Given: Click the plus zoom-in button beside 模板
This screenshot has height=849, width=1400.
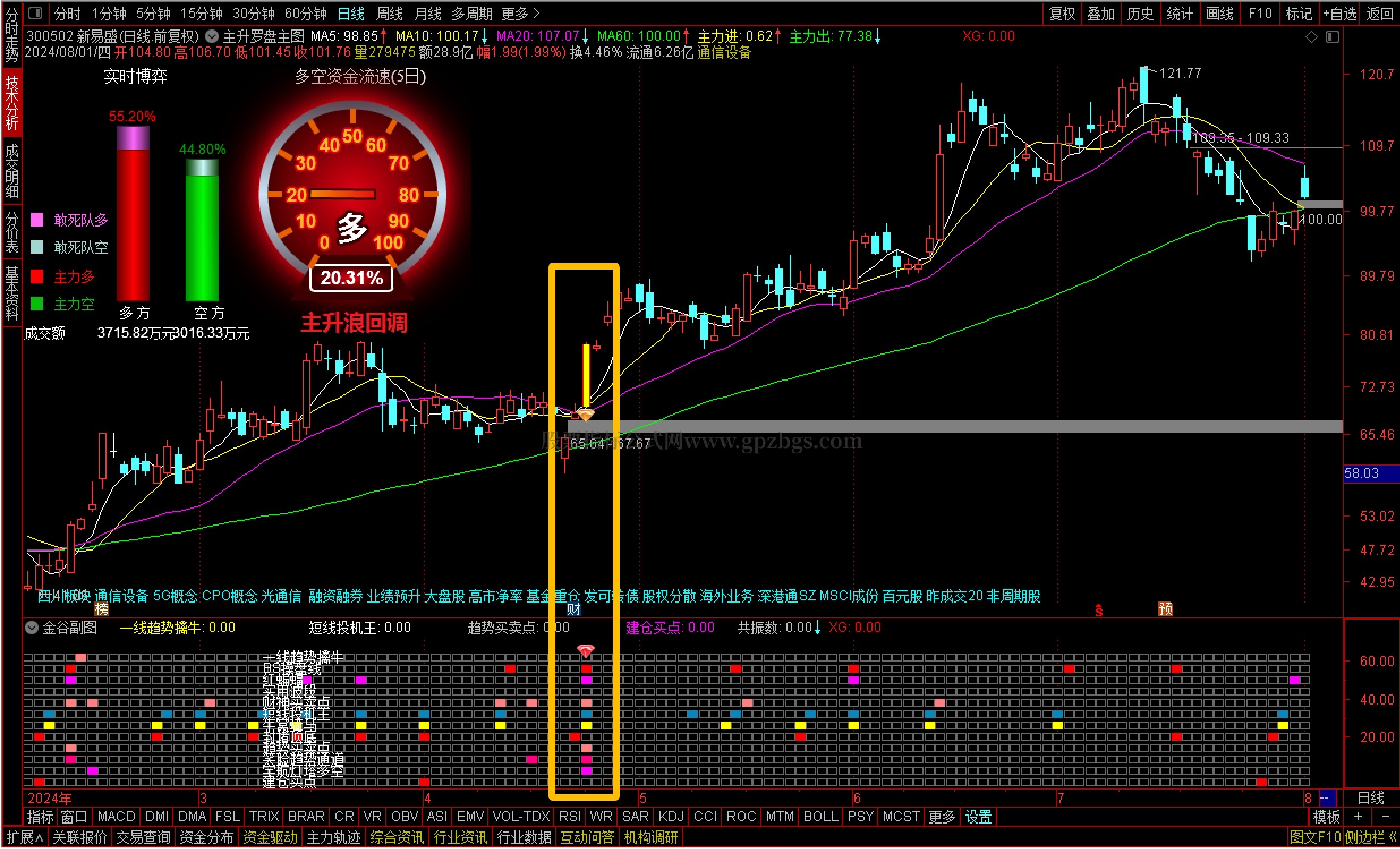Looking at the screenshot, I should pyautogui.click(x=1358, y=817).
